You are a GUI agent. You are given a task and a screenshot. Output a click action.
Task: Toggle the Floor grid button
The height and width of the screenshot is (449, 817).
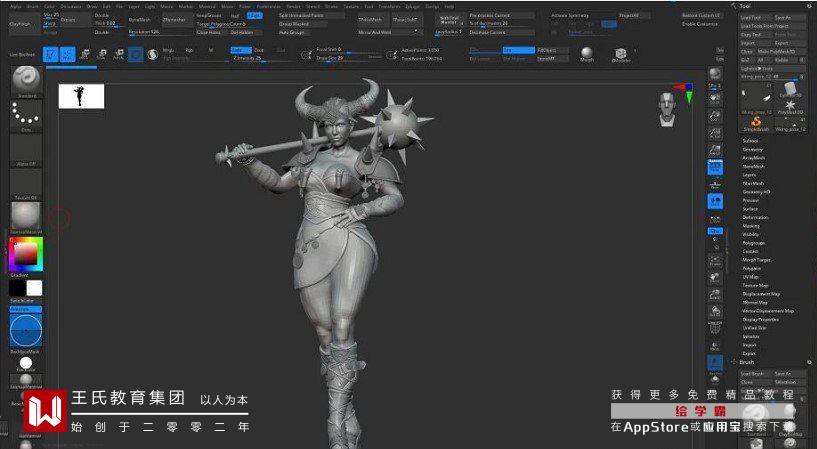[x=715, y=184]
